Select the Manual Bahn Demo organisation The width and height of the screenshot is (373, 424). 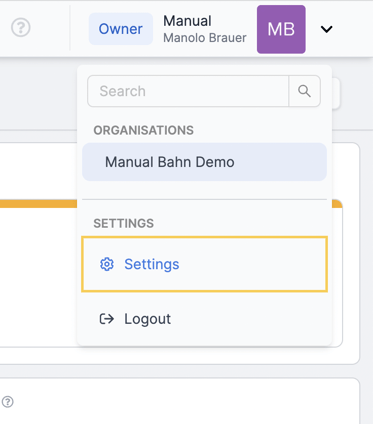204,162
